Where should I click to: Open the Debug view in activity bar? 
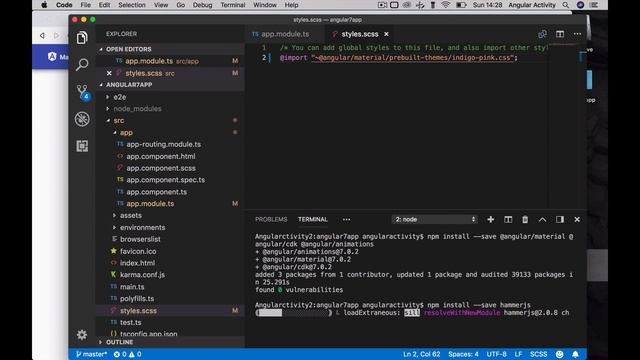82,119
